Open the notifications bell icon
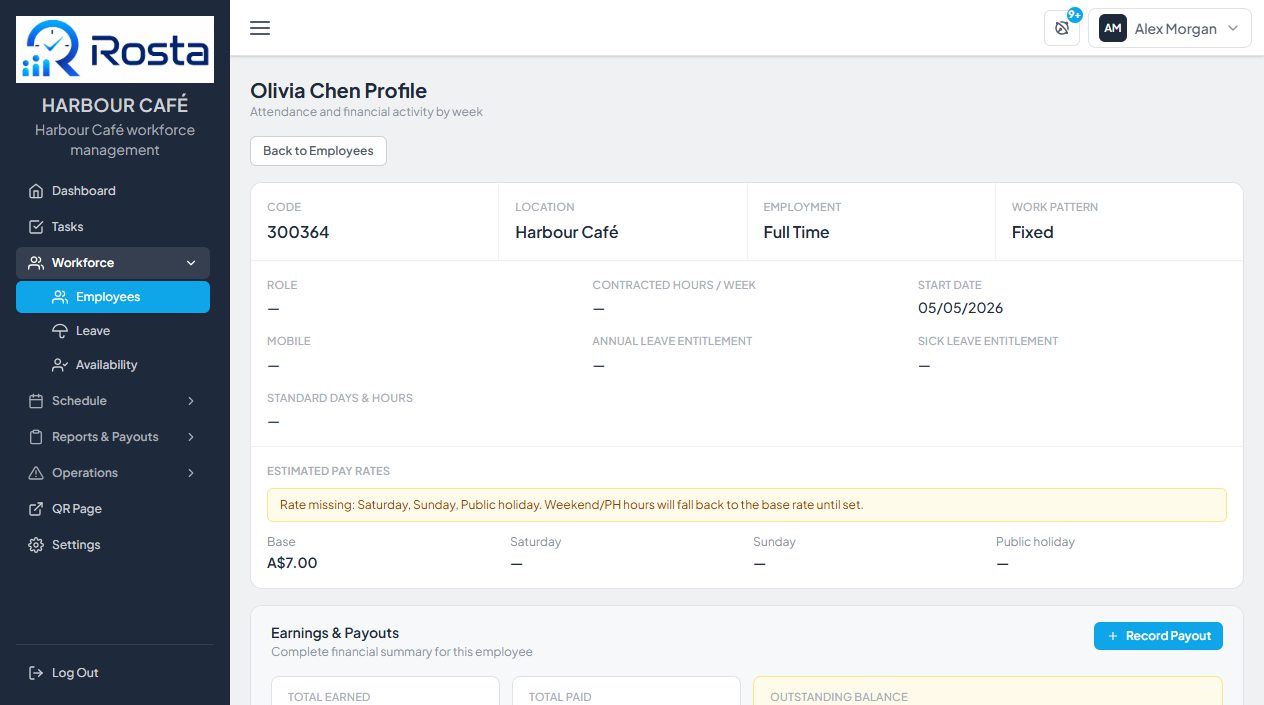This screenshot has width=1264, height=705. [x=1062, y=28]
